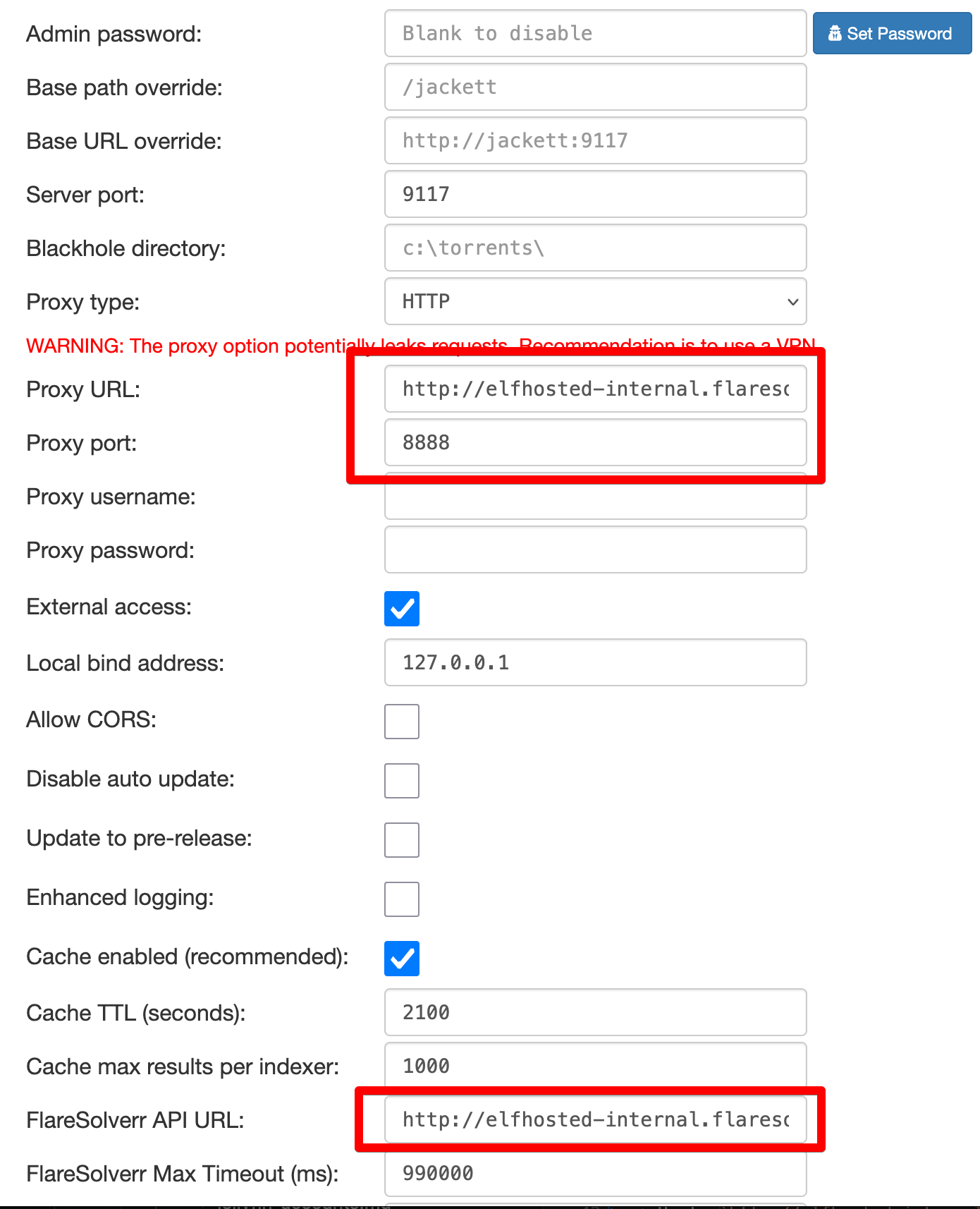Click the Admin password field
Screen dimensions: 980x1209
(x=595, y=33)
